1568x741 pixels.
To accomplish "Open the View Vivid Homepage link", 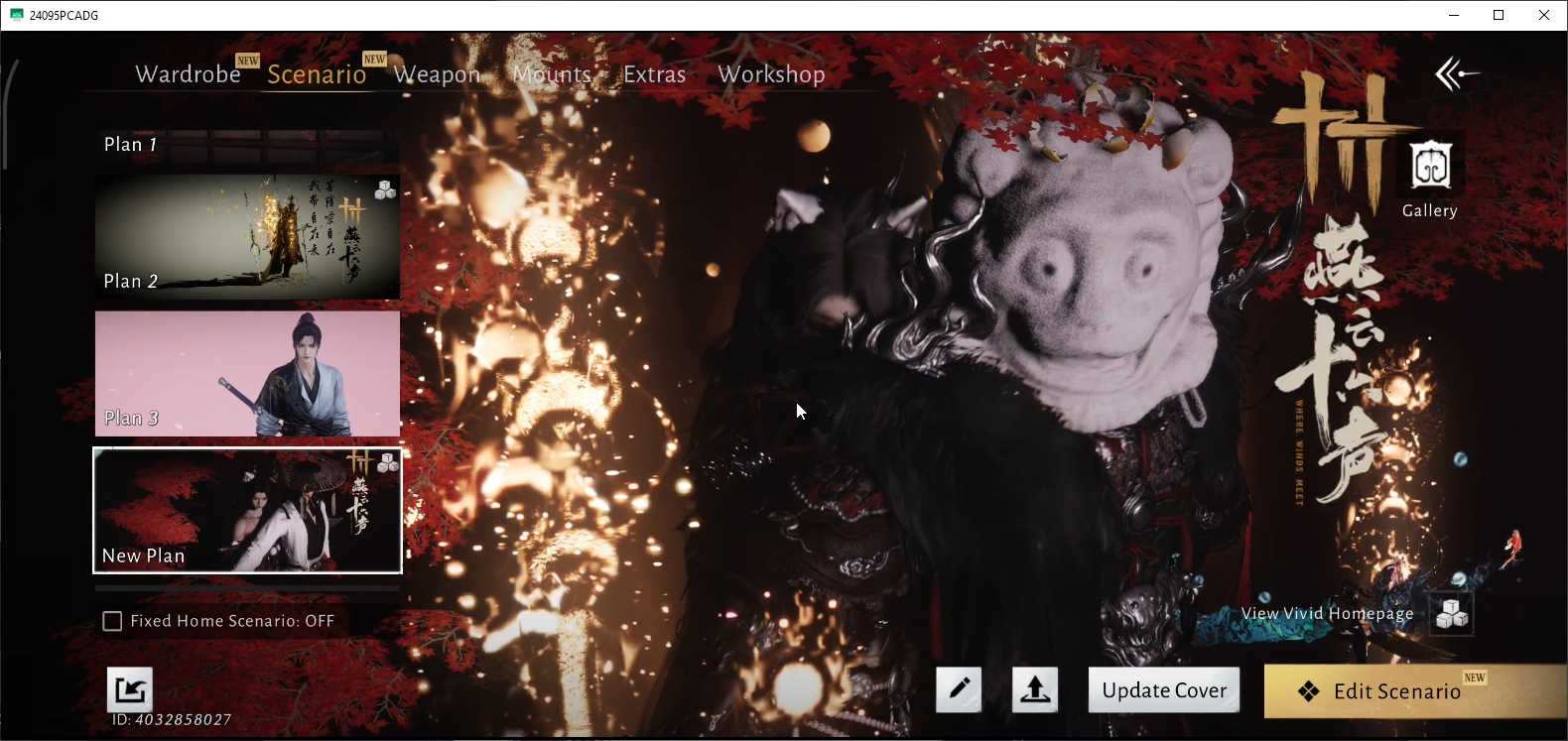I will [1328, 614].
